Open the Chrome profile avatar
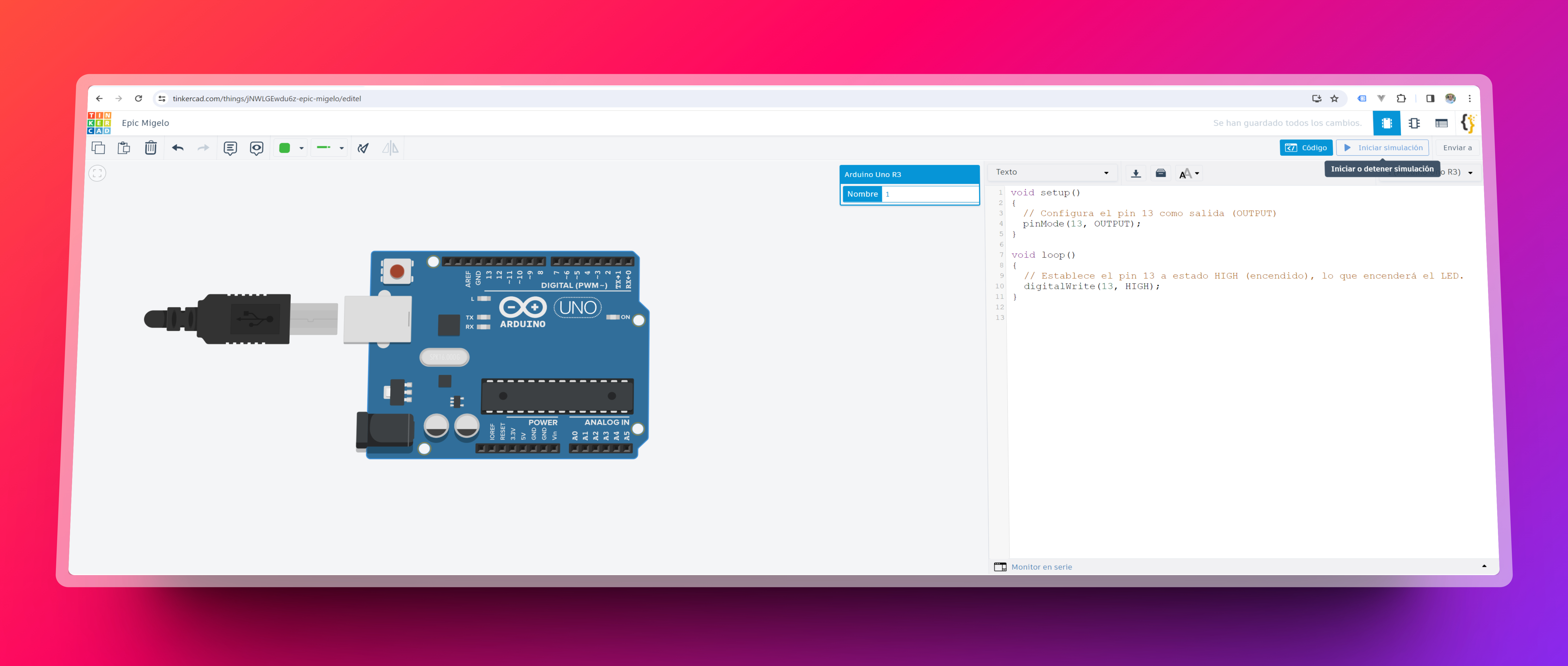Screen dimensions: 1568x666 tap(1450, 98)
